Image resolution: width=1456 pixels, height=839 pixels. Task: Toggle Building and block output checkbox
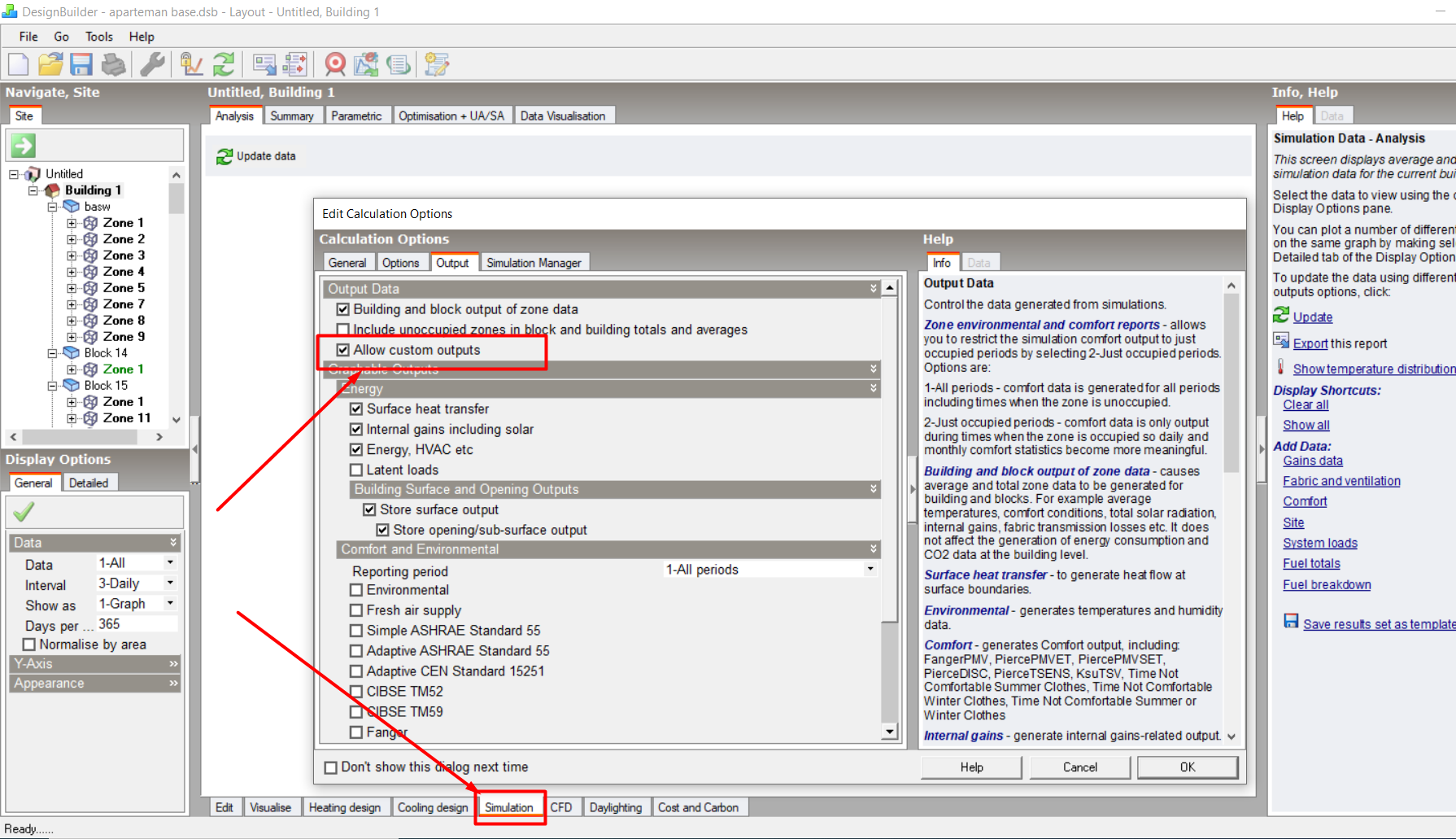343,309
